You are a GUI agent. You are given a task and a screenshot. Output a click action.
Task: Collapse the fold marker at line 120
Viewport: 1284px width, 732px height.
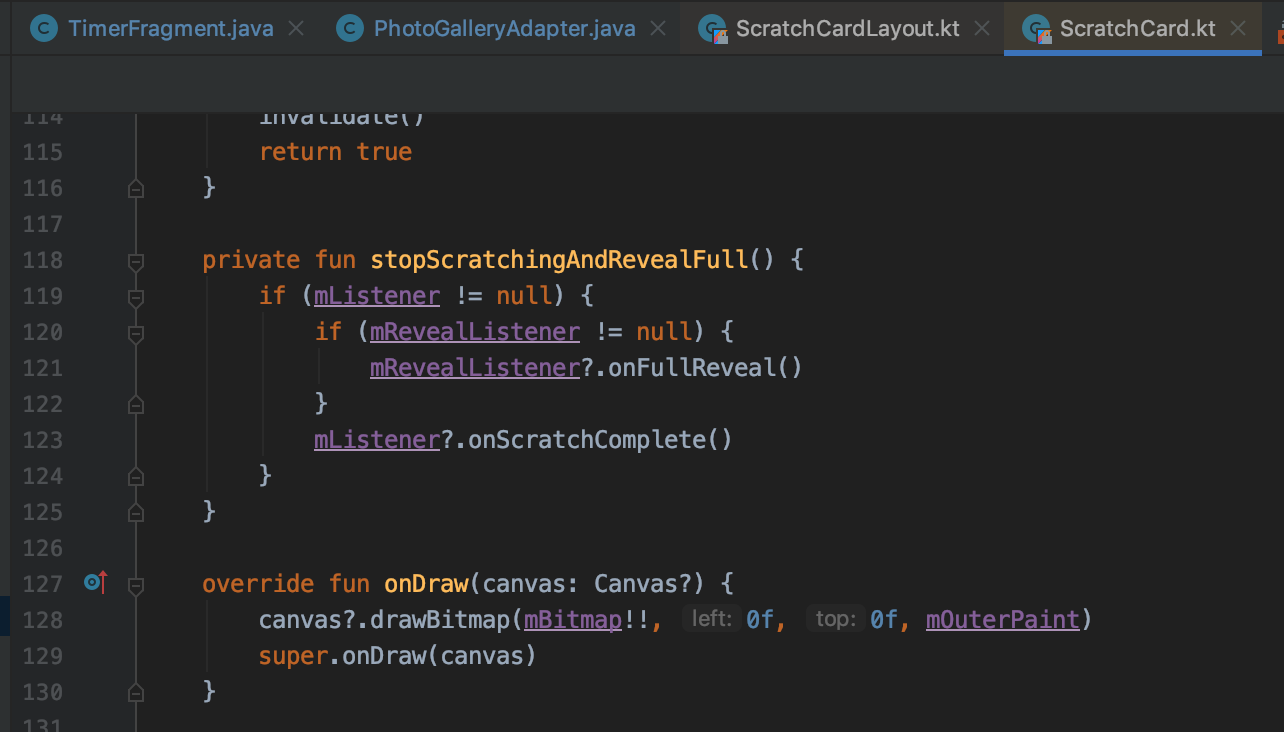[x=136, y=333]
